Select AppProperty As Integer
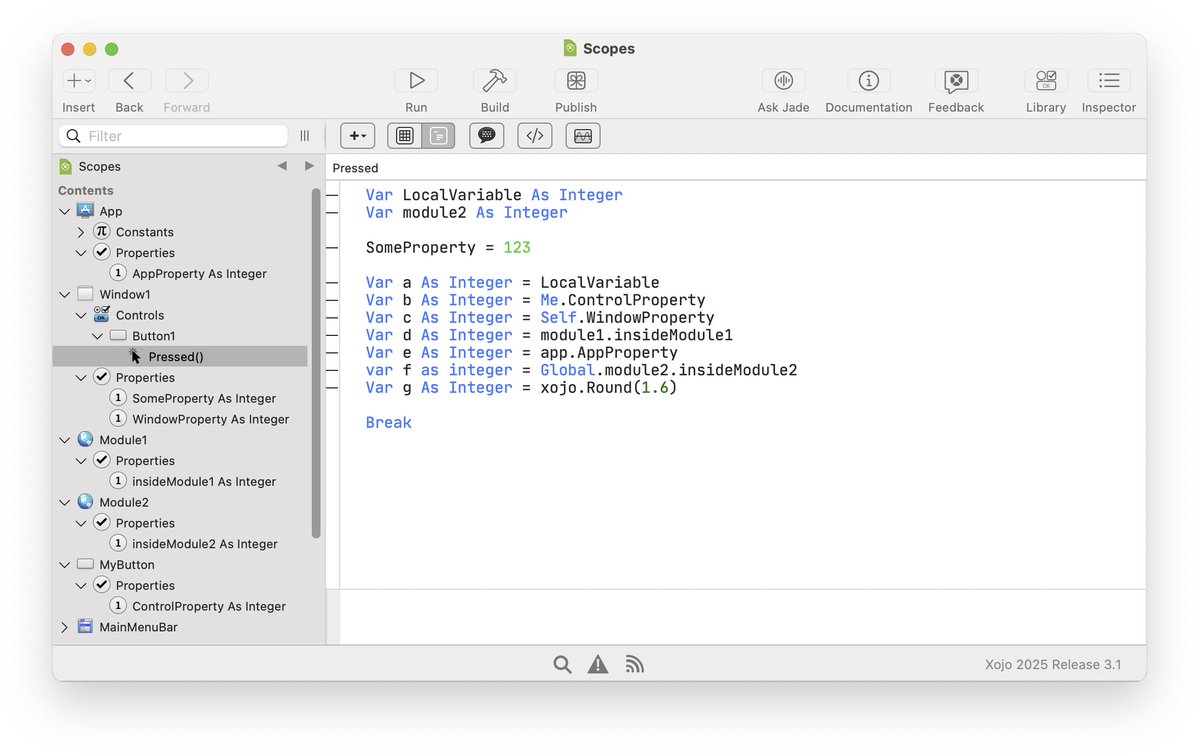 [x=199, y=273]
